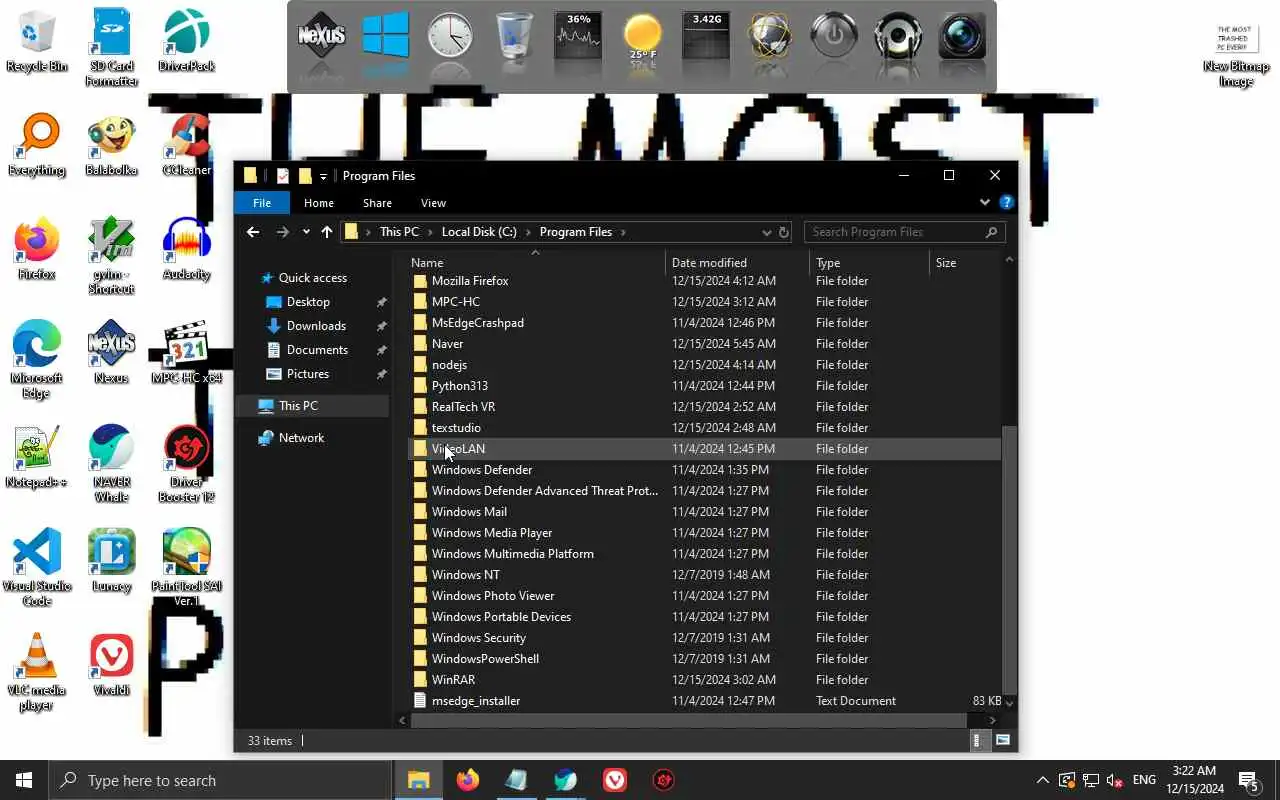Open the recent locations dropdown arrow
The image size is (1280, 800).
(x=306, y=232)
